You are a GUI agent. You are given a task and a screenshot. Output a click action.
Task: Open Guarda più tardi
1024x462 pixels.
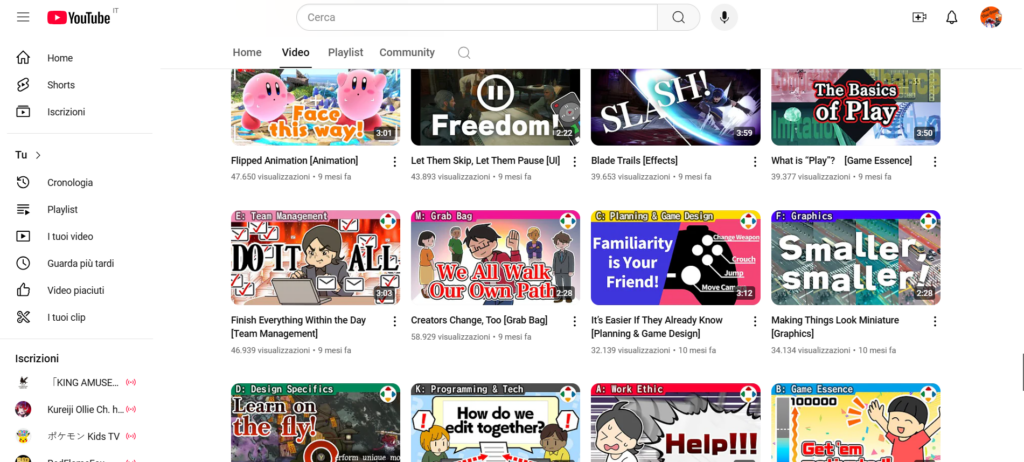[x=80, y=263]
